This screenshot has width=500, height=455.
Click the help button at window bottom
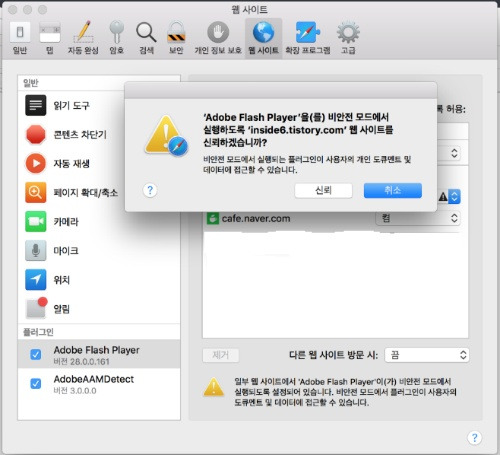pyautogui.click(x=474, y=437)
